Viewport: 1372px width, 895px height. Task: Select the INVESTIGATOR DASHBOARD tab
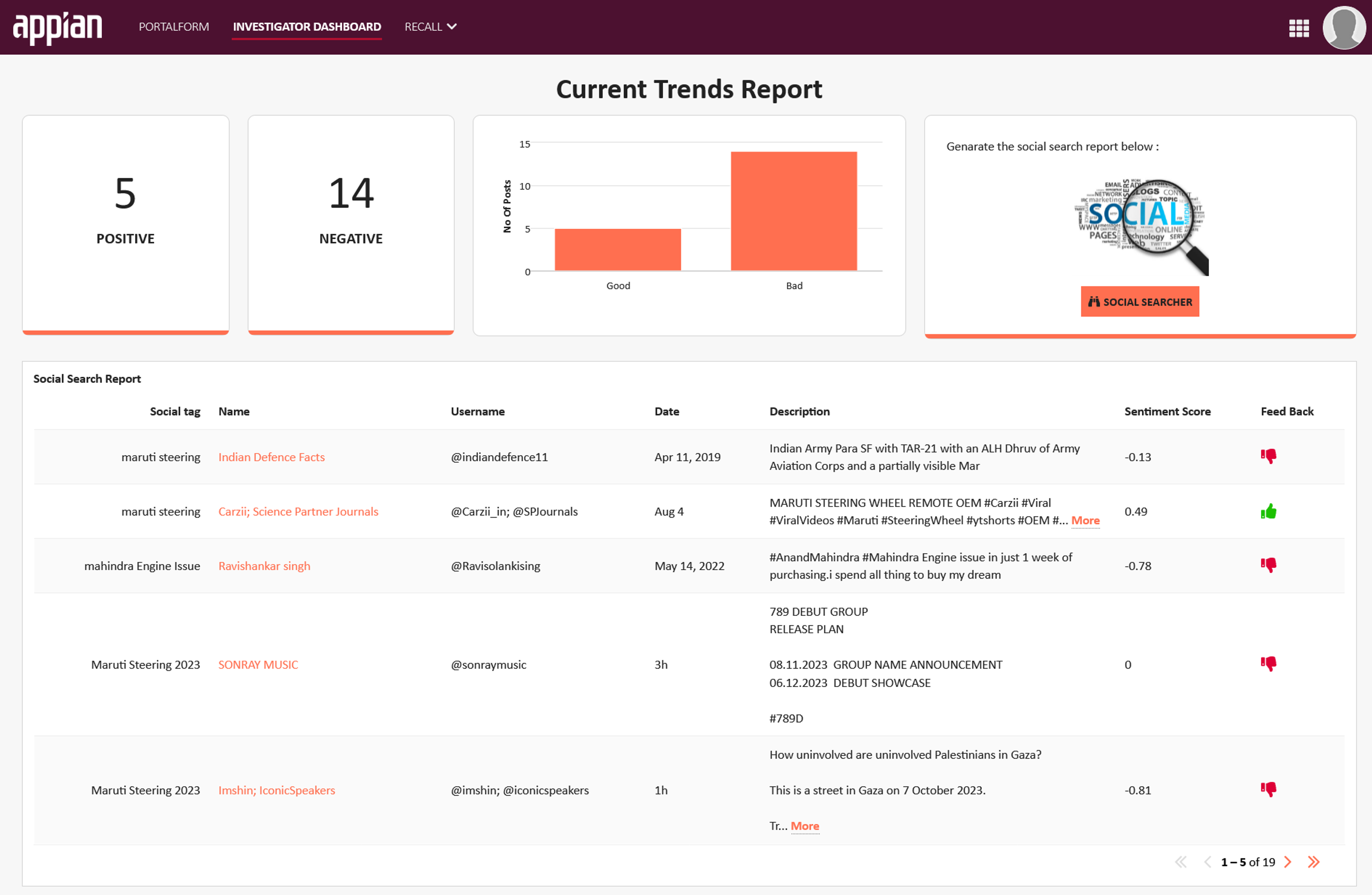click(307, 27)
